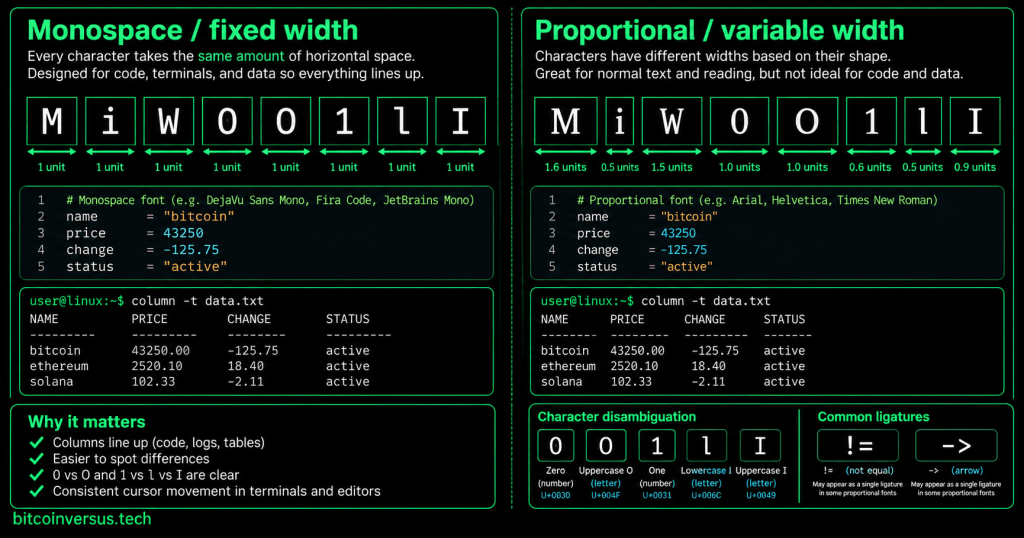Click the ethereum row name in Monospace terminal

click(x=59, y=366)
